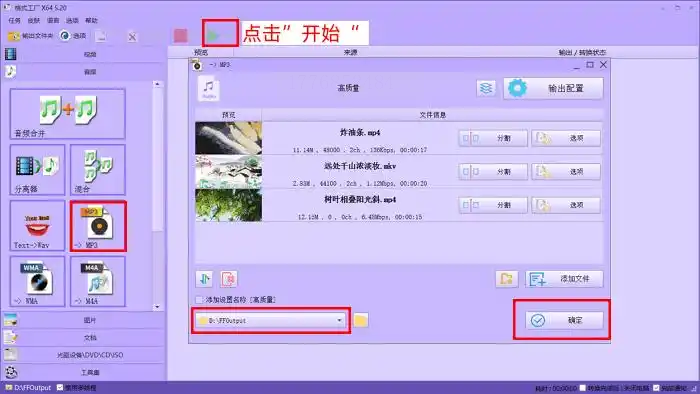
Task: Select the -> MP3 conversion icon
Action: click(98, 226)
